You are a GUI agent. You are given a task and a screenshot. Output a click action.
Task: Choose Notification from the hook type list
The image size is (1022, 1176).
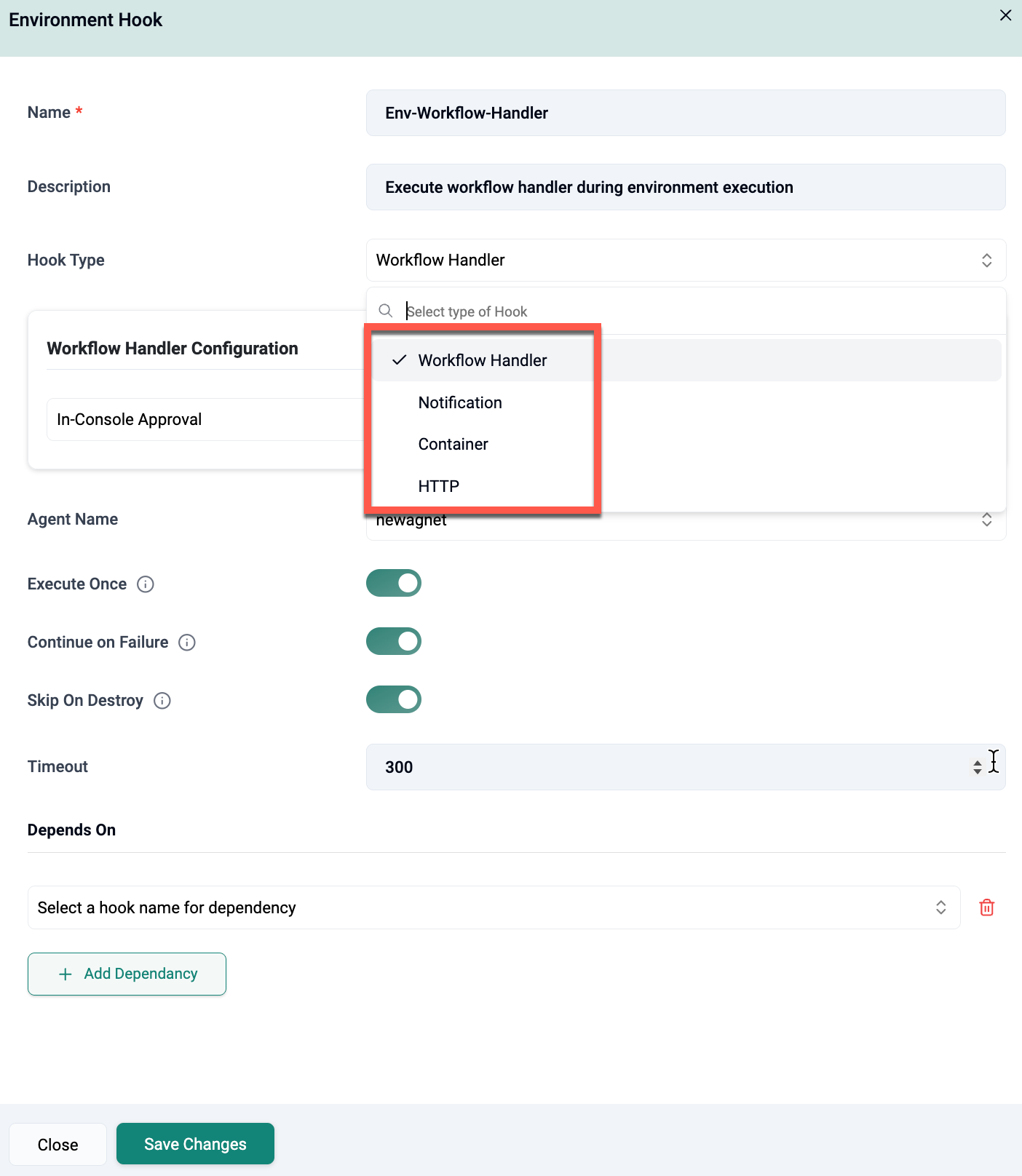460,402
